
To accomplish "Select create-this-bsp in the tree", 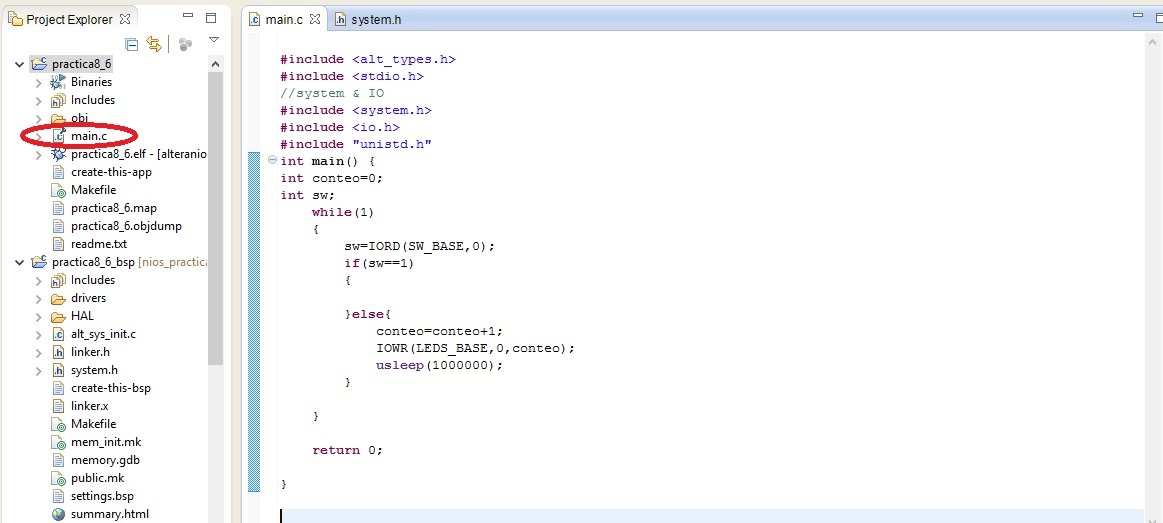I will pos(111,388).
